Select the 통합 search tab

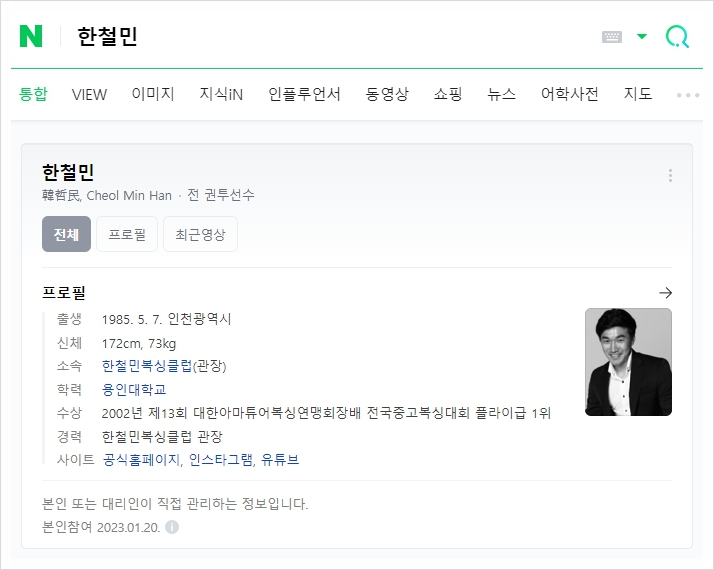(x=33, y=94)
